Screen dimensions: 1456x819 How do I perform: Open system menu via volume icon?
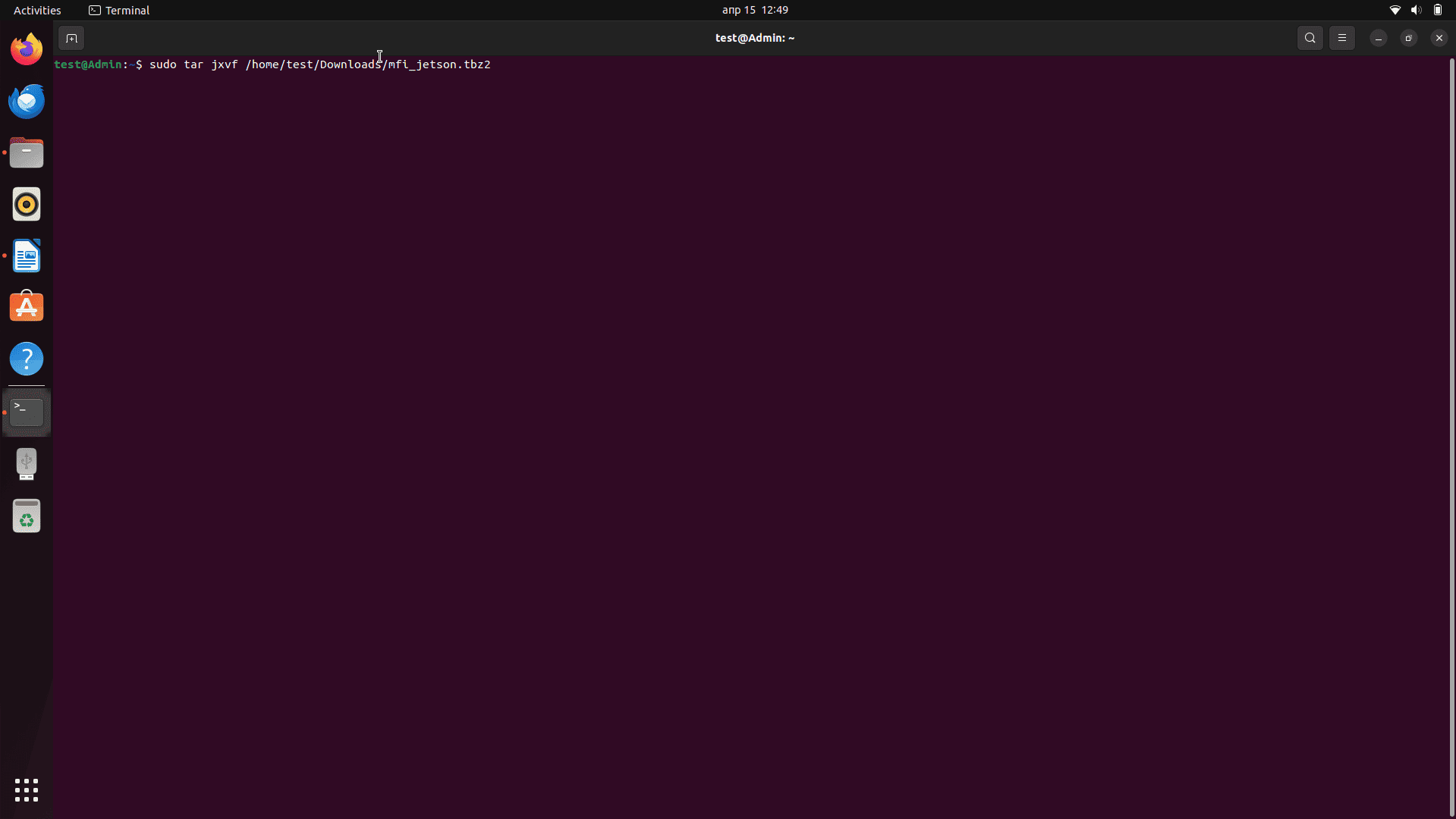click(x=1416, y=10)
